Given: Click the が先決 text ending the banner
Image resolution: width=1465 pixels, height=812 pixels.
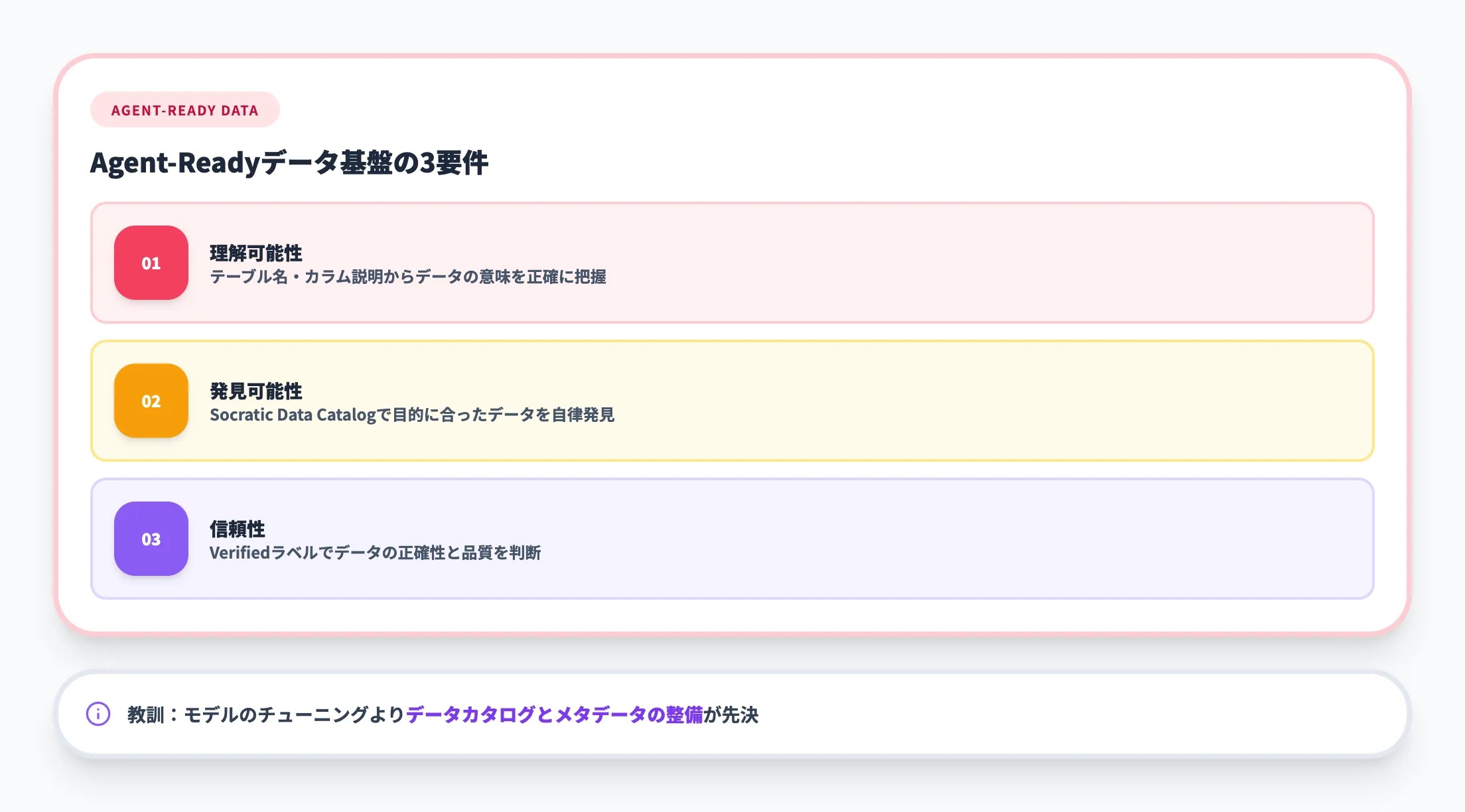Looking at the screenshot, I should click(x=731, y=714).
